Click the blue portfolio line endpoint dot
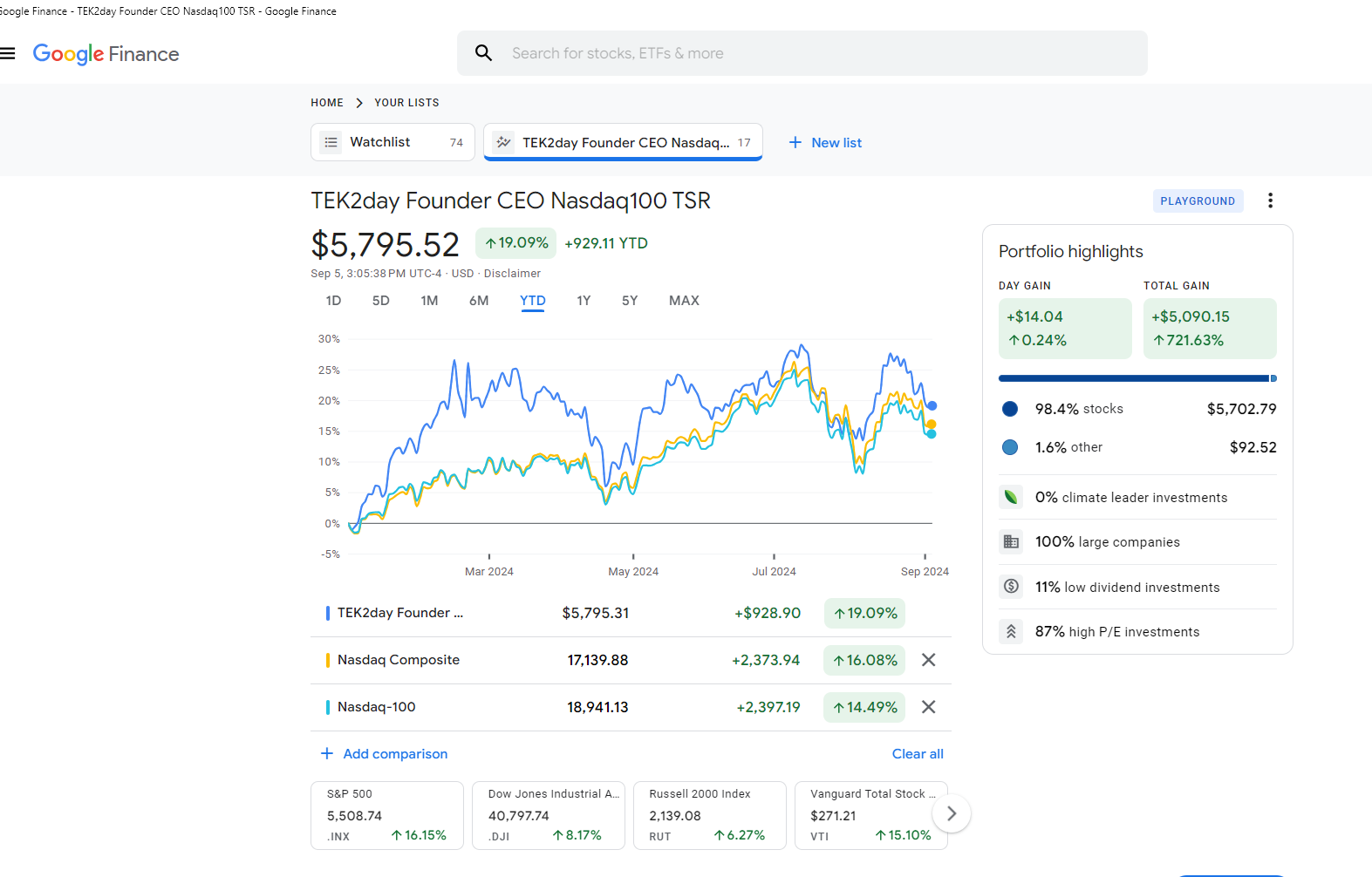Image resolution: width=1372 pixels, height=877 pixels. (x=932, y=405)
